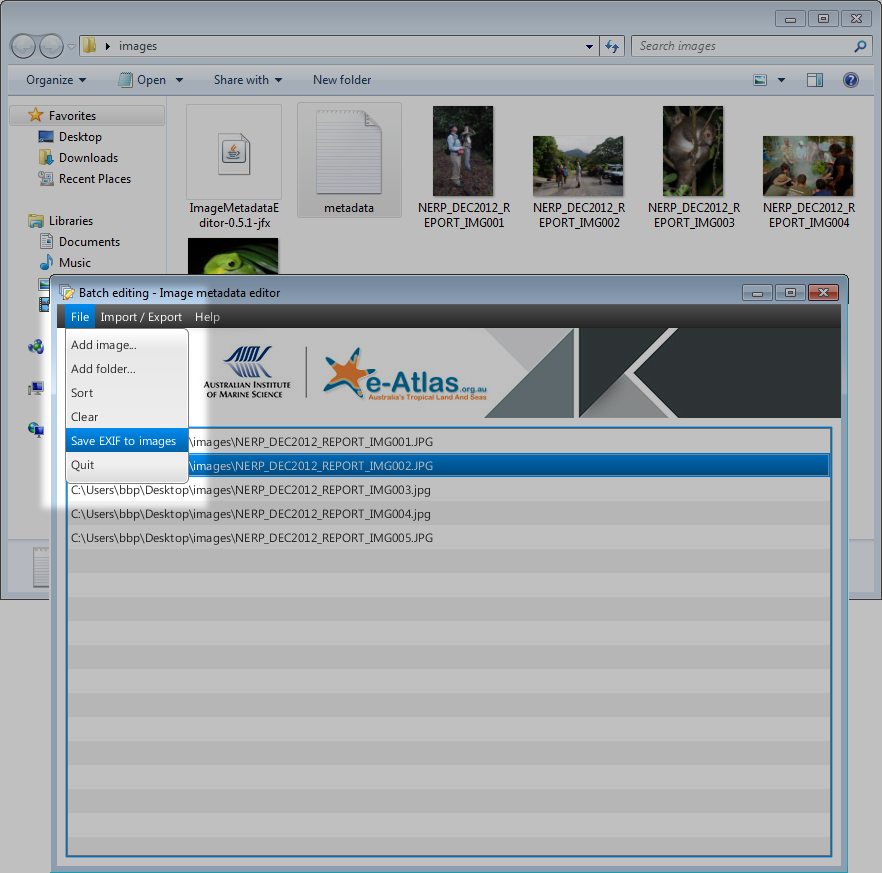This screenshot has width=882, height=873.
Task: Click New folder in Explorer toolbar
Action: (x=342, y=80)
